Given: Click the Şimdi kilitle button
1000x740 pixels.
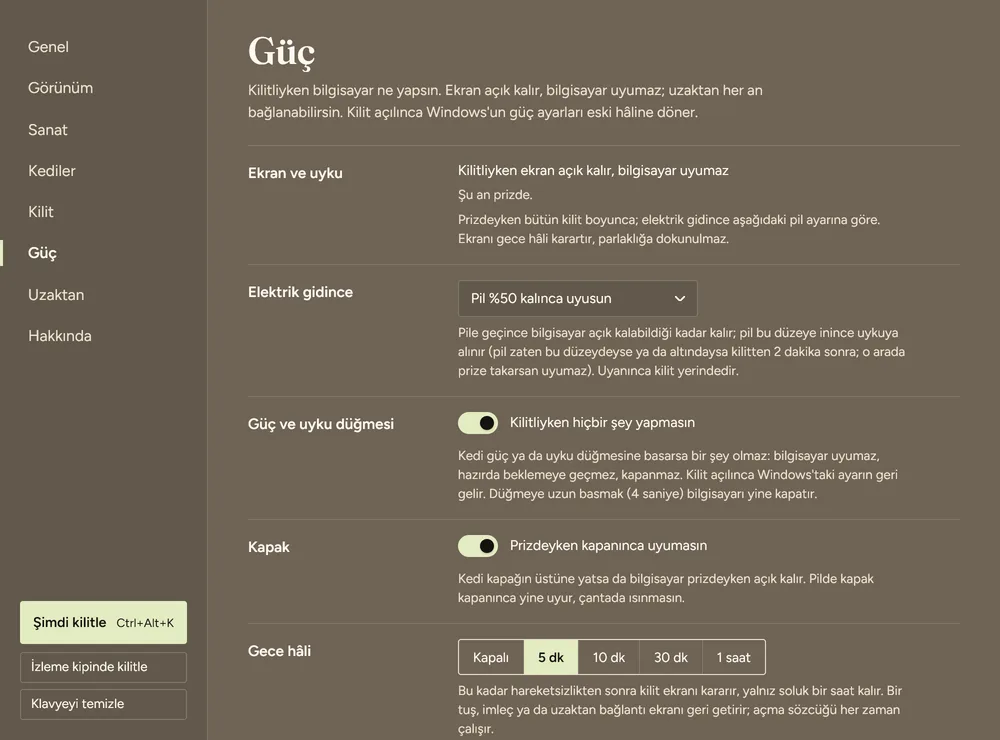Looking at the screenshot, I should 103,623.
